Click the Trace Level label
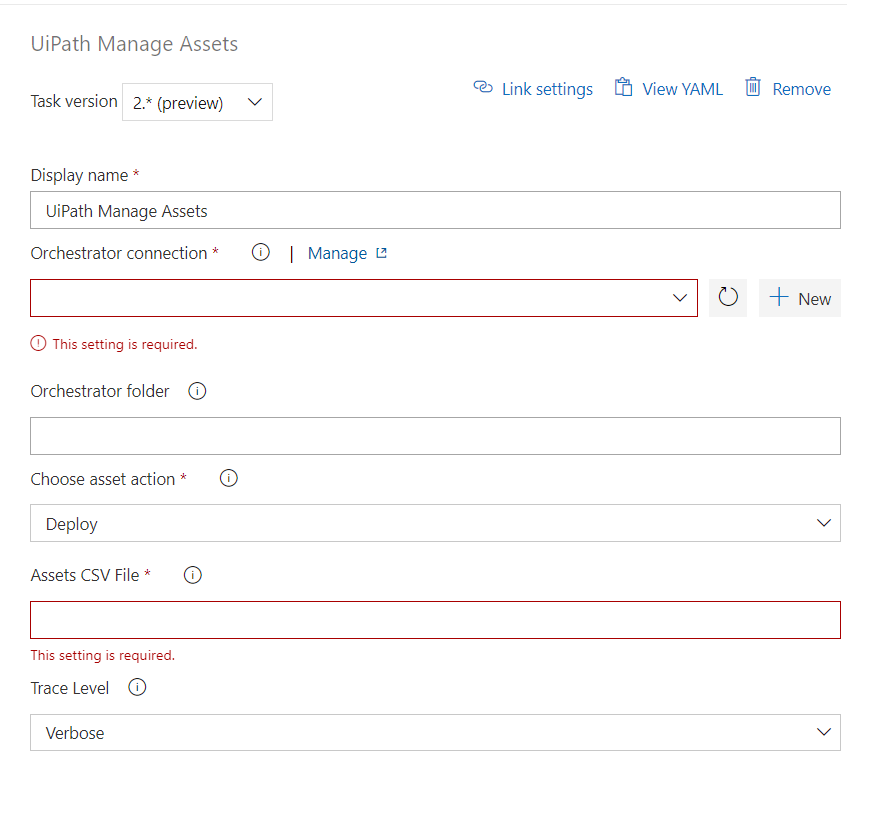 pos(70,688)
